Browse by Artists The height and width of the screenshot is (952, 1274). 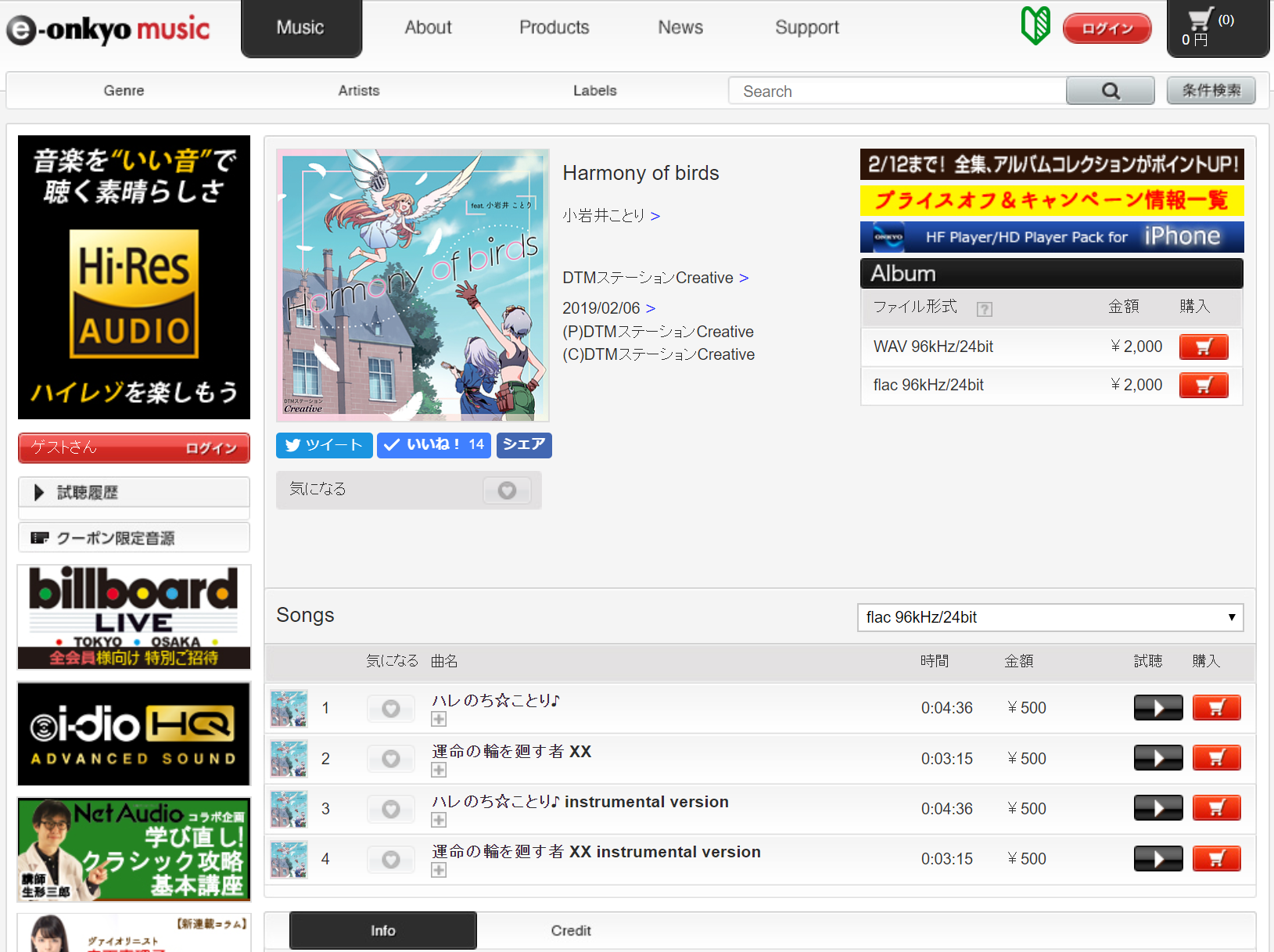[359, 91]
